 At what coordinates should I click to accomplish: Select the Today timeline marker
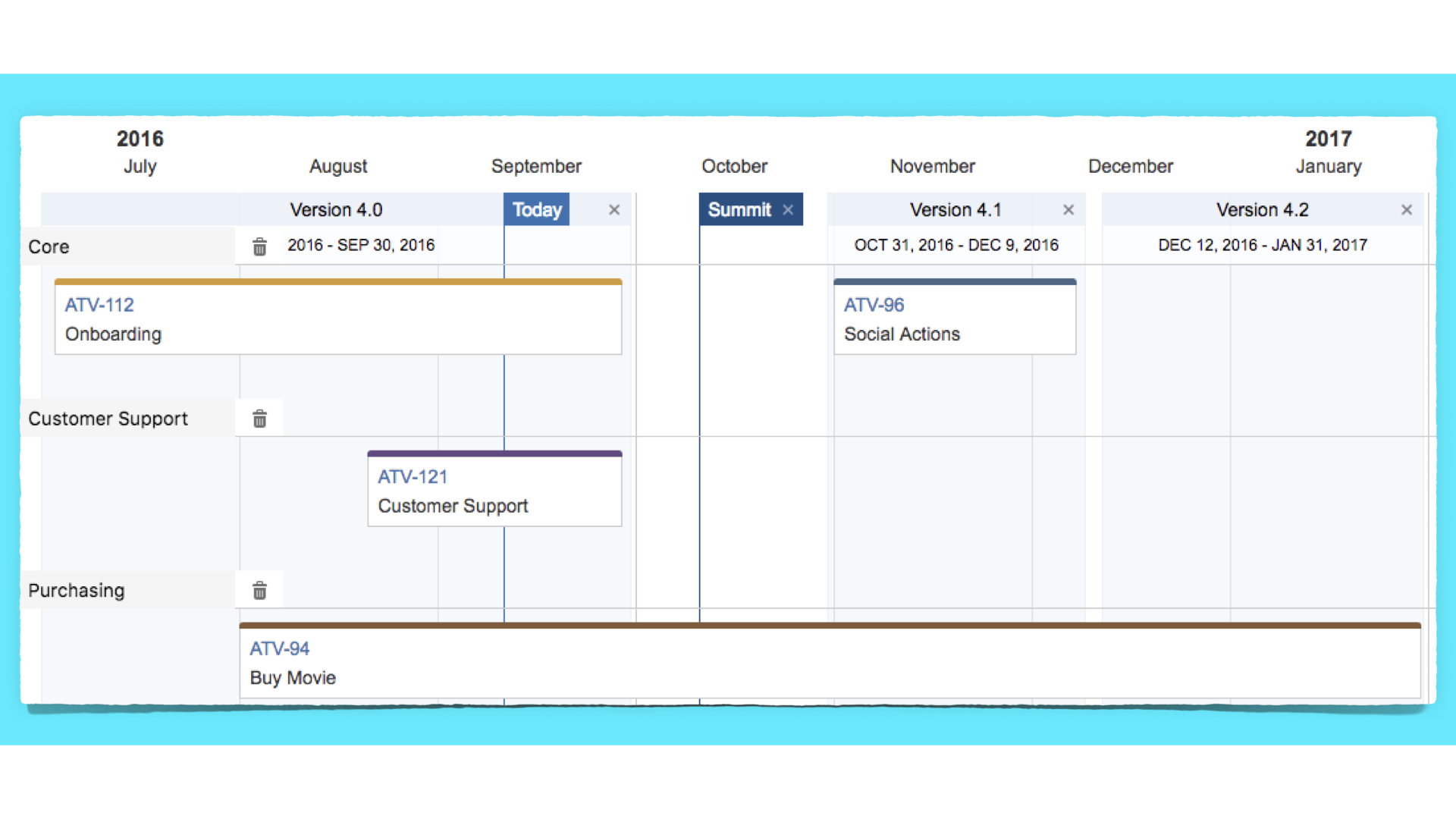point(537,210)
